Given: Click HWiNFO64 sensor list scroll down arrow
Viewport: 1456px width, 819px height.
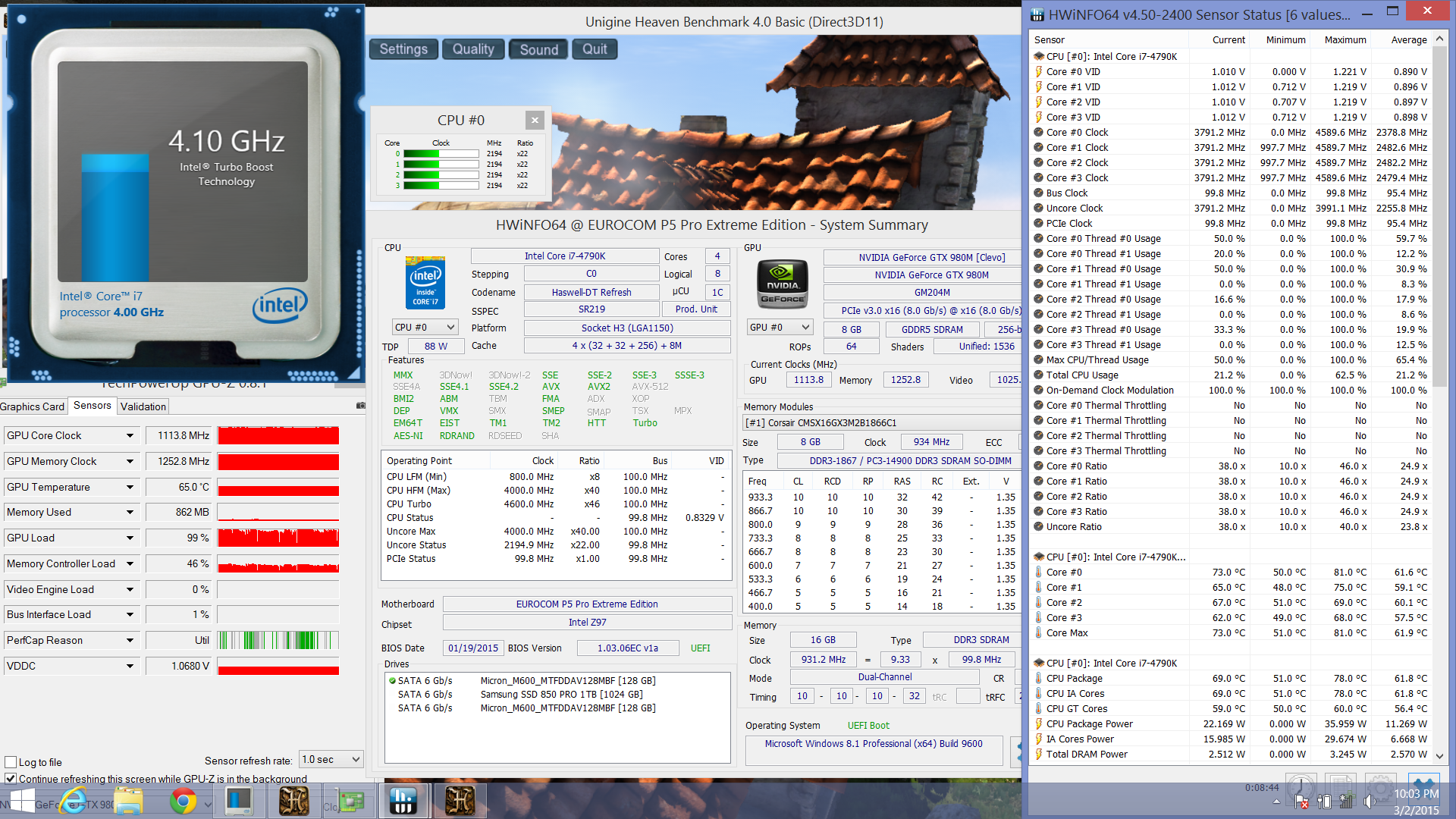Looking at the screenshot, I should 1439,755.
